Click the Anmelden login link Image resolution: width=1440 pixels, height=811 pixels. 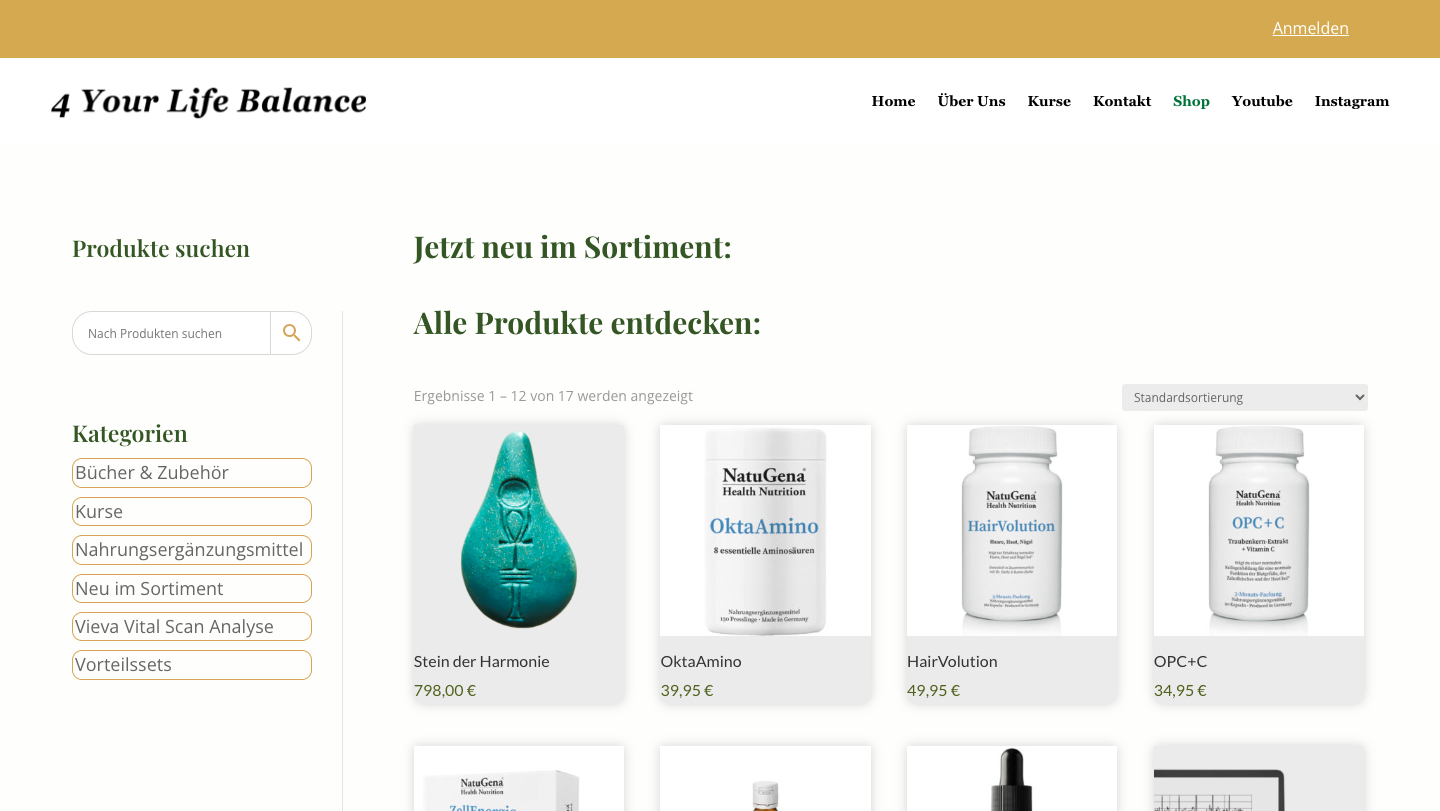(1310, 28)
